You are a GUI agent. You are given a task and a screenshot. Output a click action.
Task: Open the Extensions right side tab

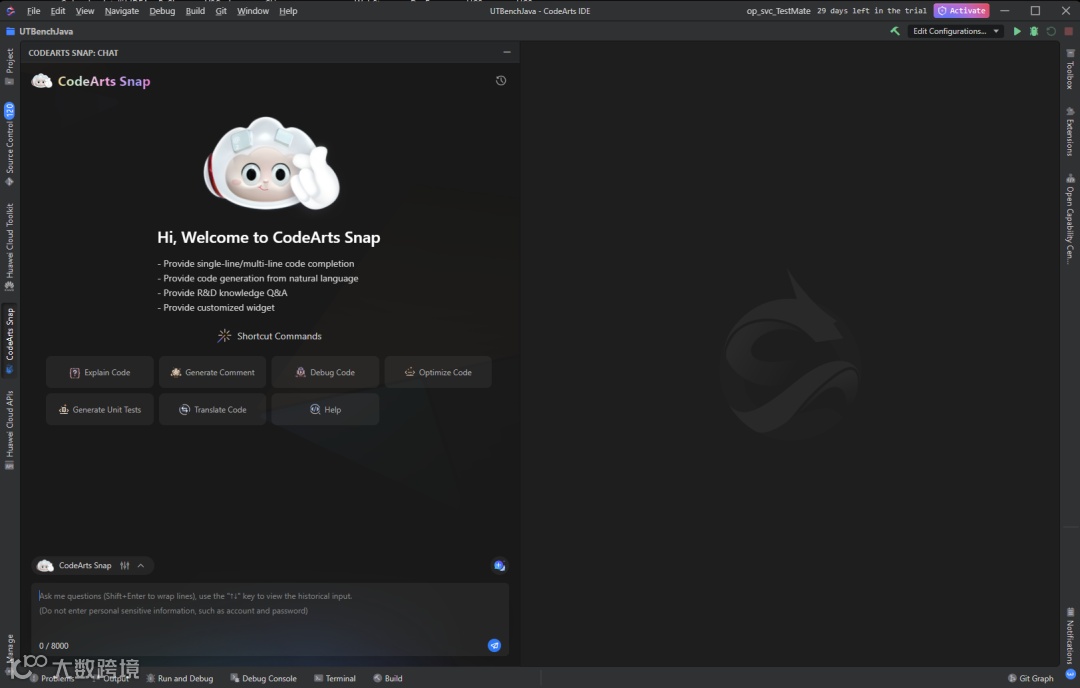[x=1070, y=132]
